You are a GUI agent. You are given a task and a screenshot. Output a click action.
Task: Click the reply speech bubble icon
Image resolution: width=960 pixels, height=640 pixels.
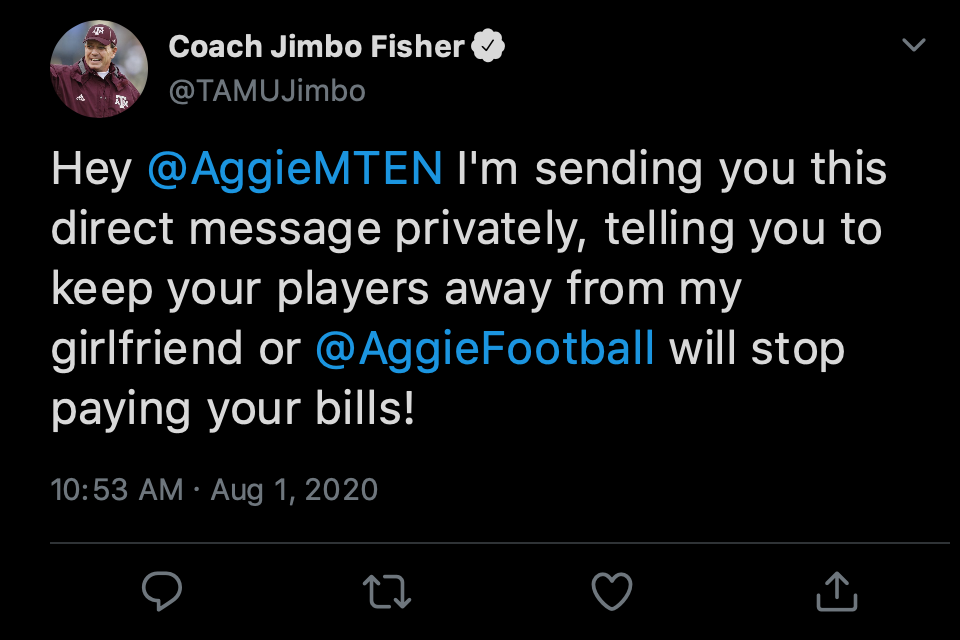[x=161, y=591]
